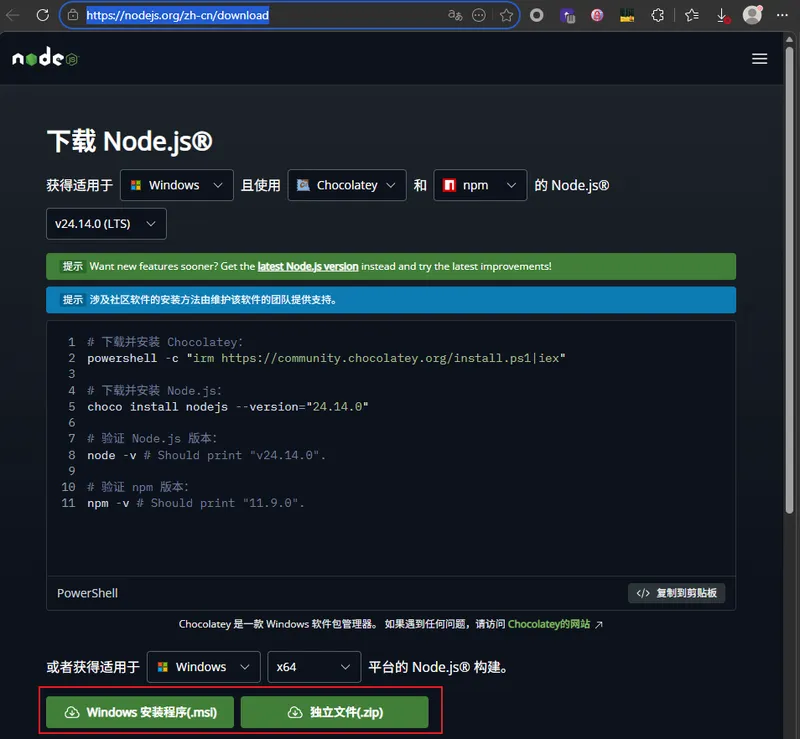Follow the latest Node.js version link
The width and height of the screenshot is (800, 739).
tap(308, 266)
